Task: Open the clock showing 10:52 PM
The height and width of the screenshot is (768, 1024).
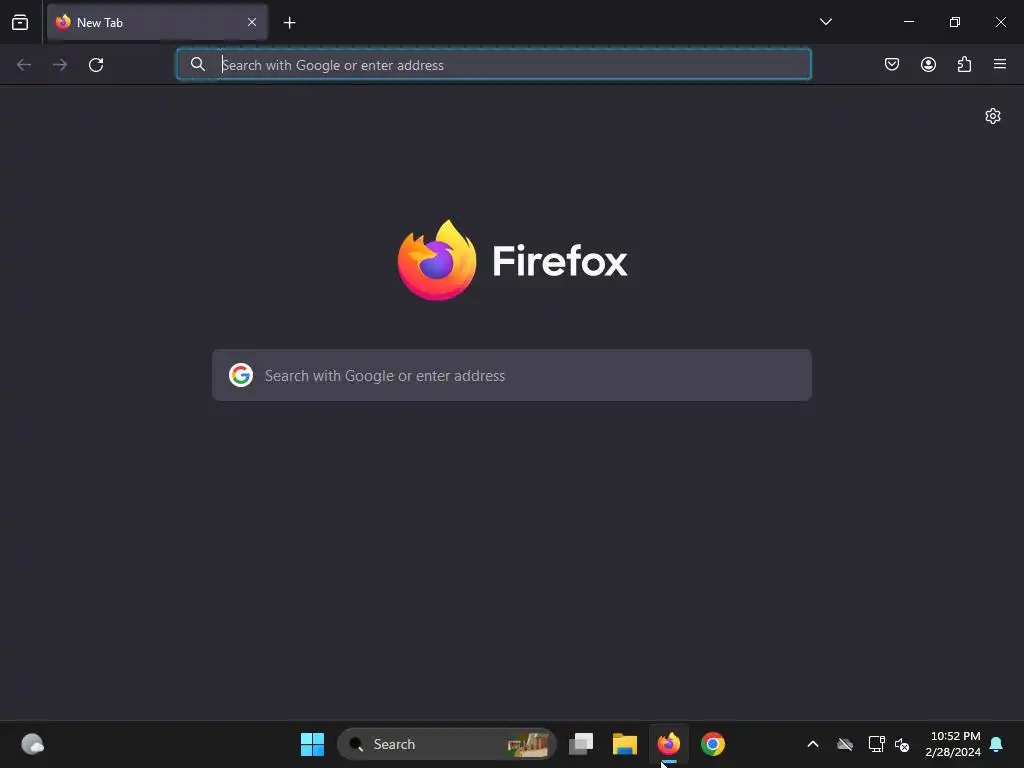Action: [x=953, y=744]
